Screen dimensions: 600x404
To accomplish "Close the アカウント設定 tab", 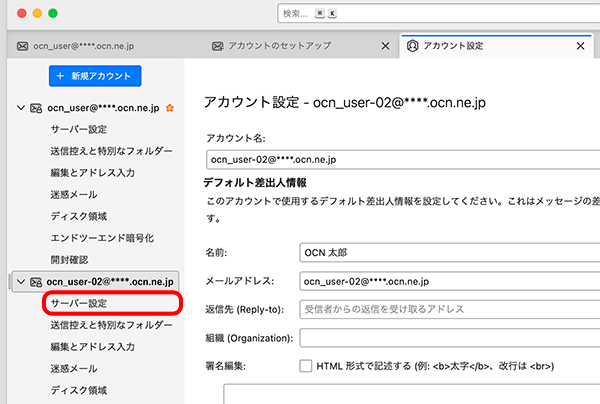I will pos(580,47).
